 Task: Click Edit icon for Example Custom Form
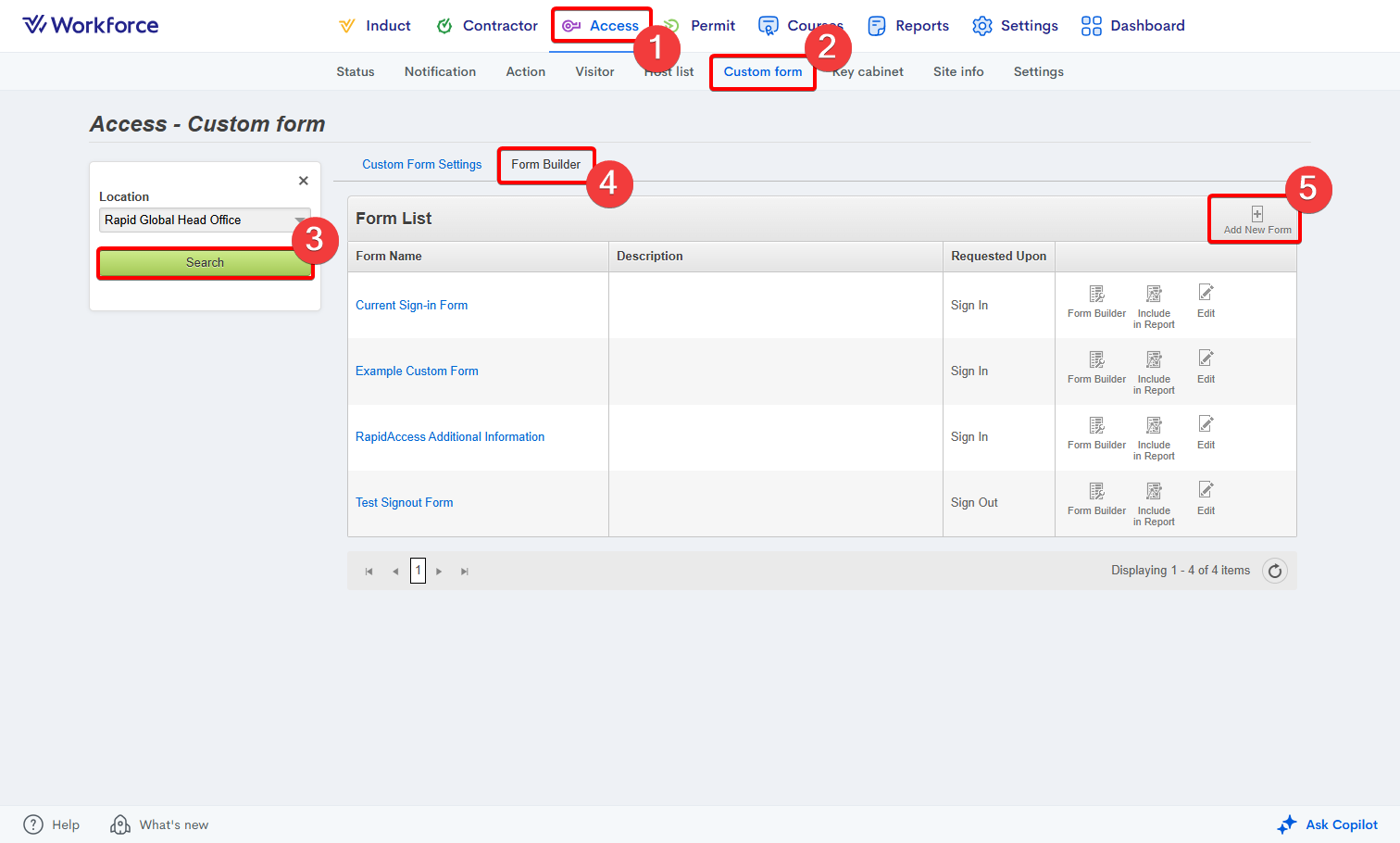[x=1206, y=359]
